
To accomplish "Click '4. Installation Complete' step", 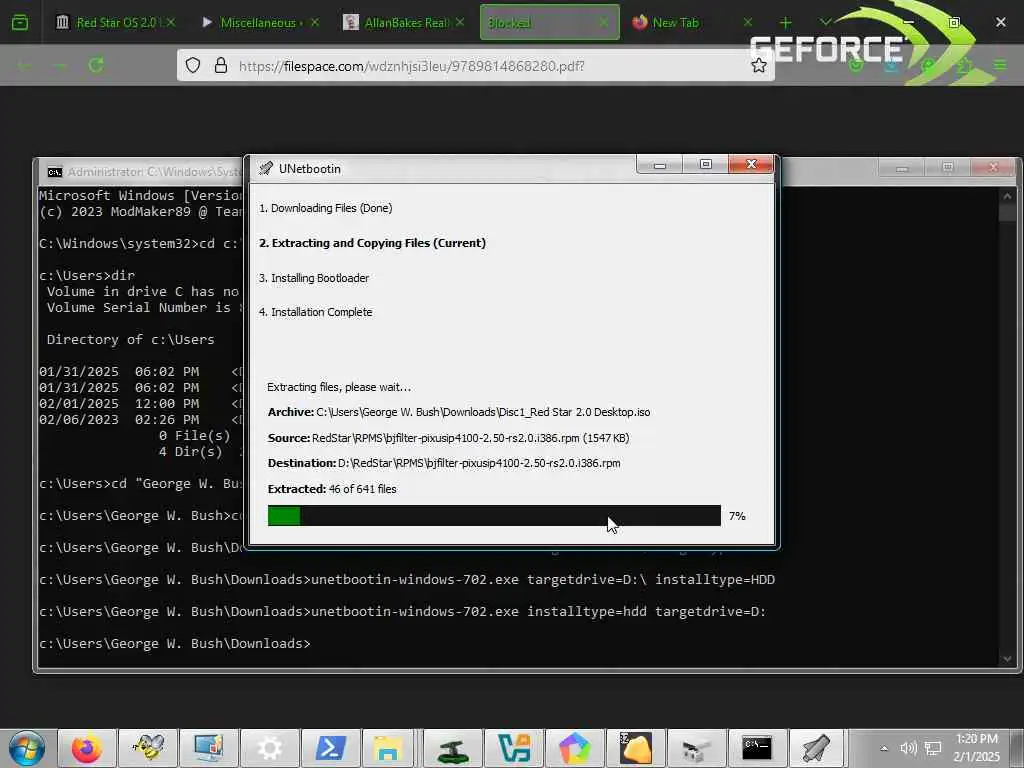I will (315, 312).
